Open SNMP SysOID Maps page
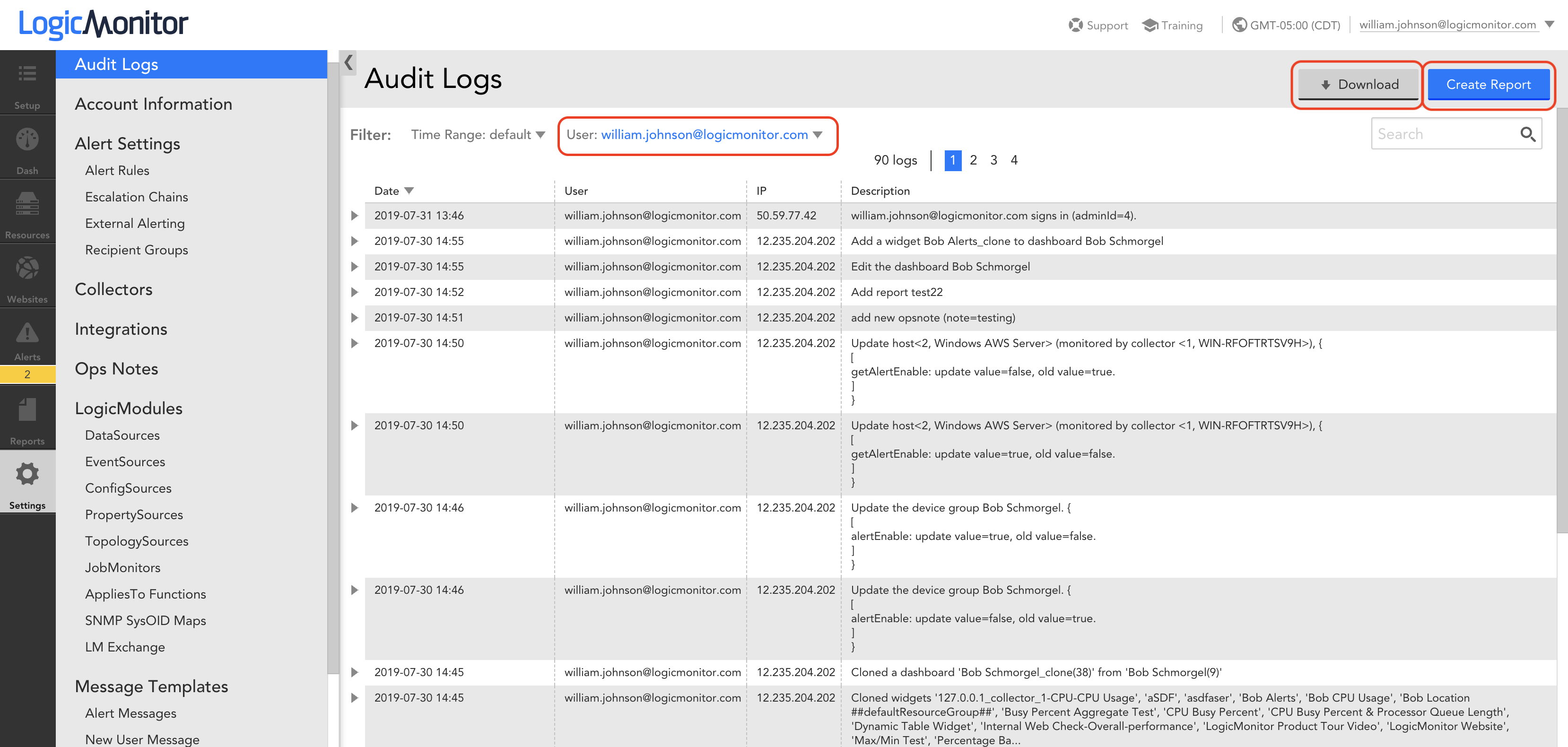This screenshot has width=1568, height=747. [x=146, y=620]
